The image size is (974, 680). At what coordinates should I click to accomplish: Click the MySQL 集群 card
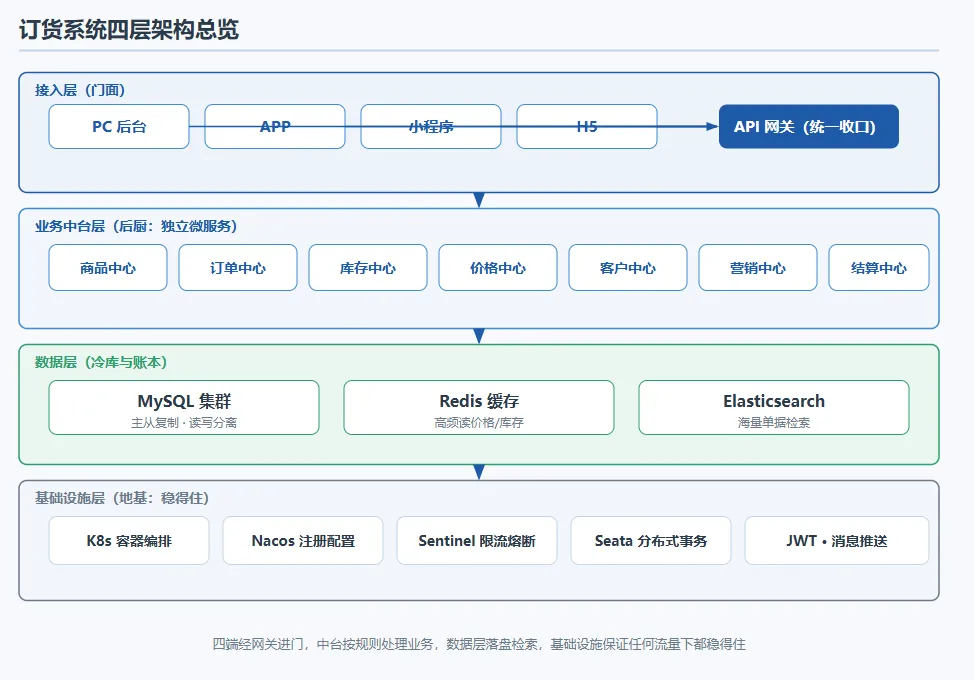(184, 407)
